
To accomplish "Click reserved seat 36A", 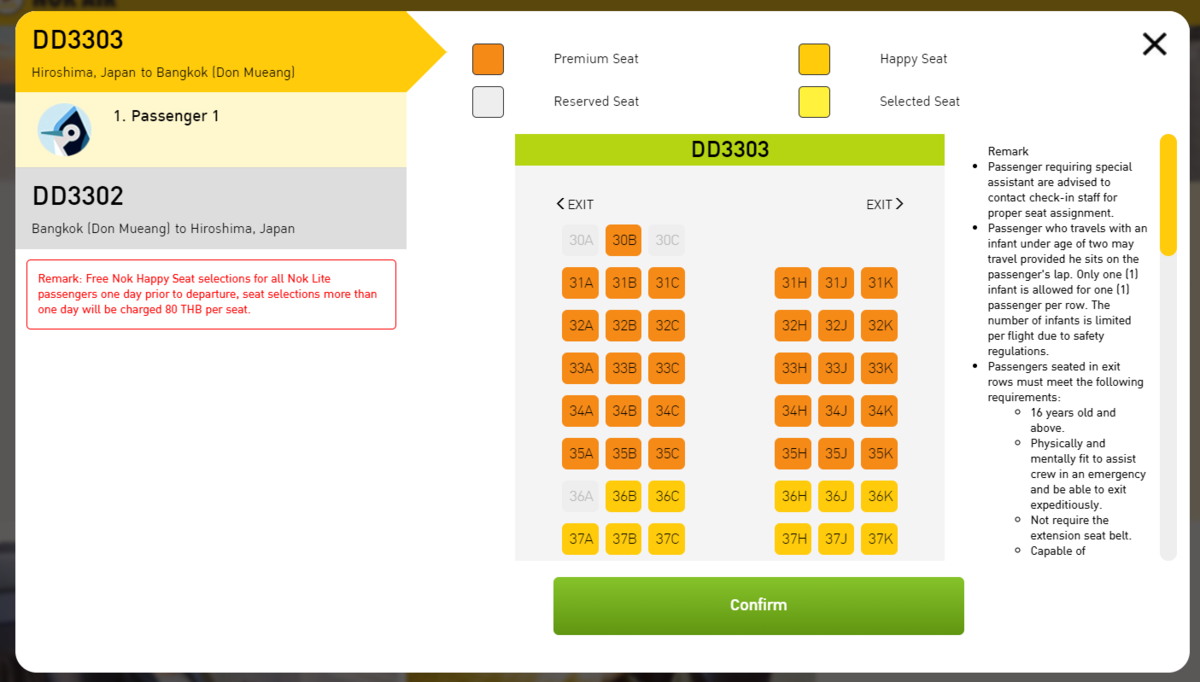I will tap(581, 497).
